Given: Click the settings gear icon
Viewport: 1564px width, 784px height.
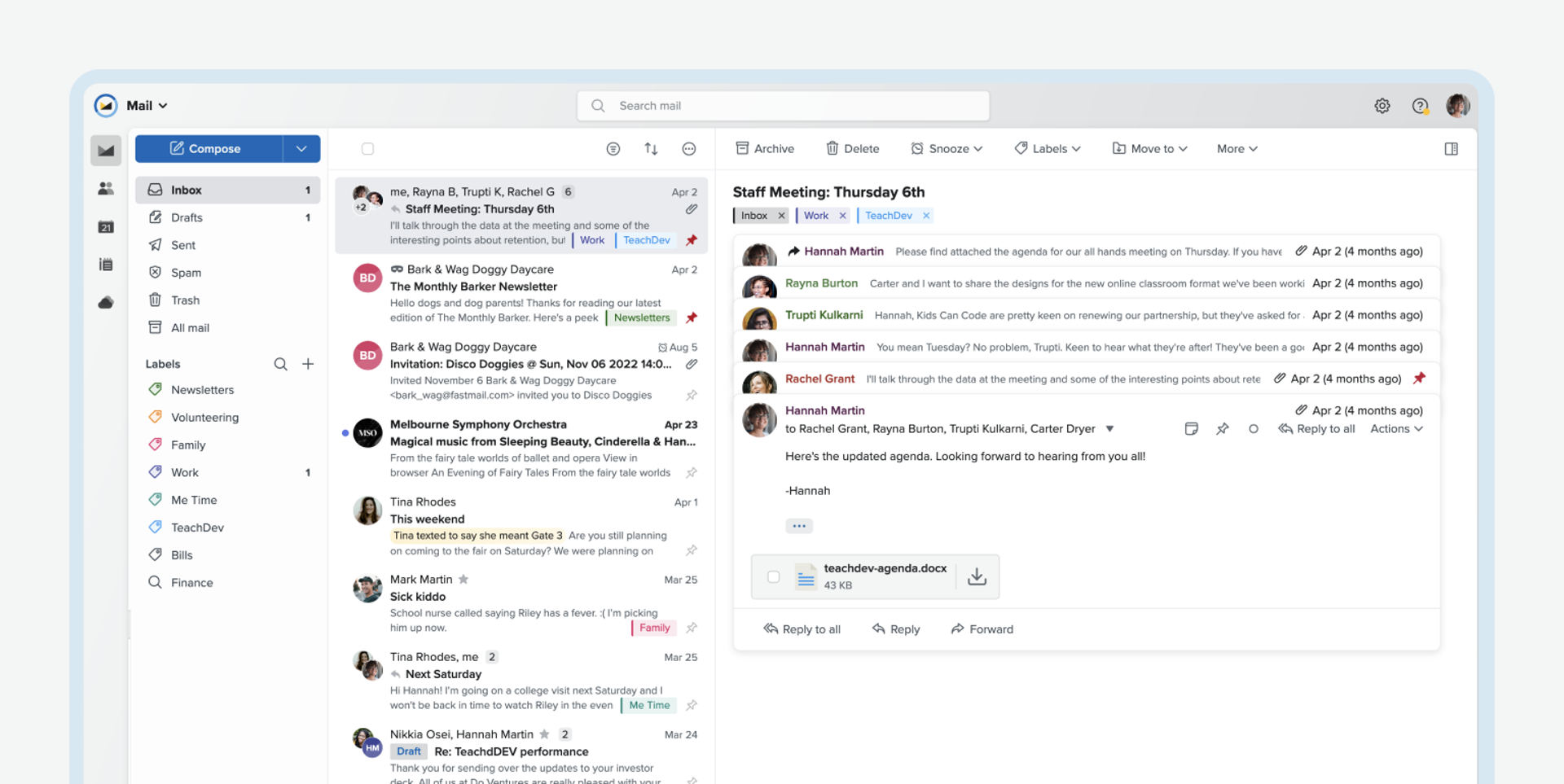Looking at the screenshot, I should [1382, 106].
